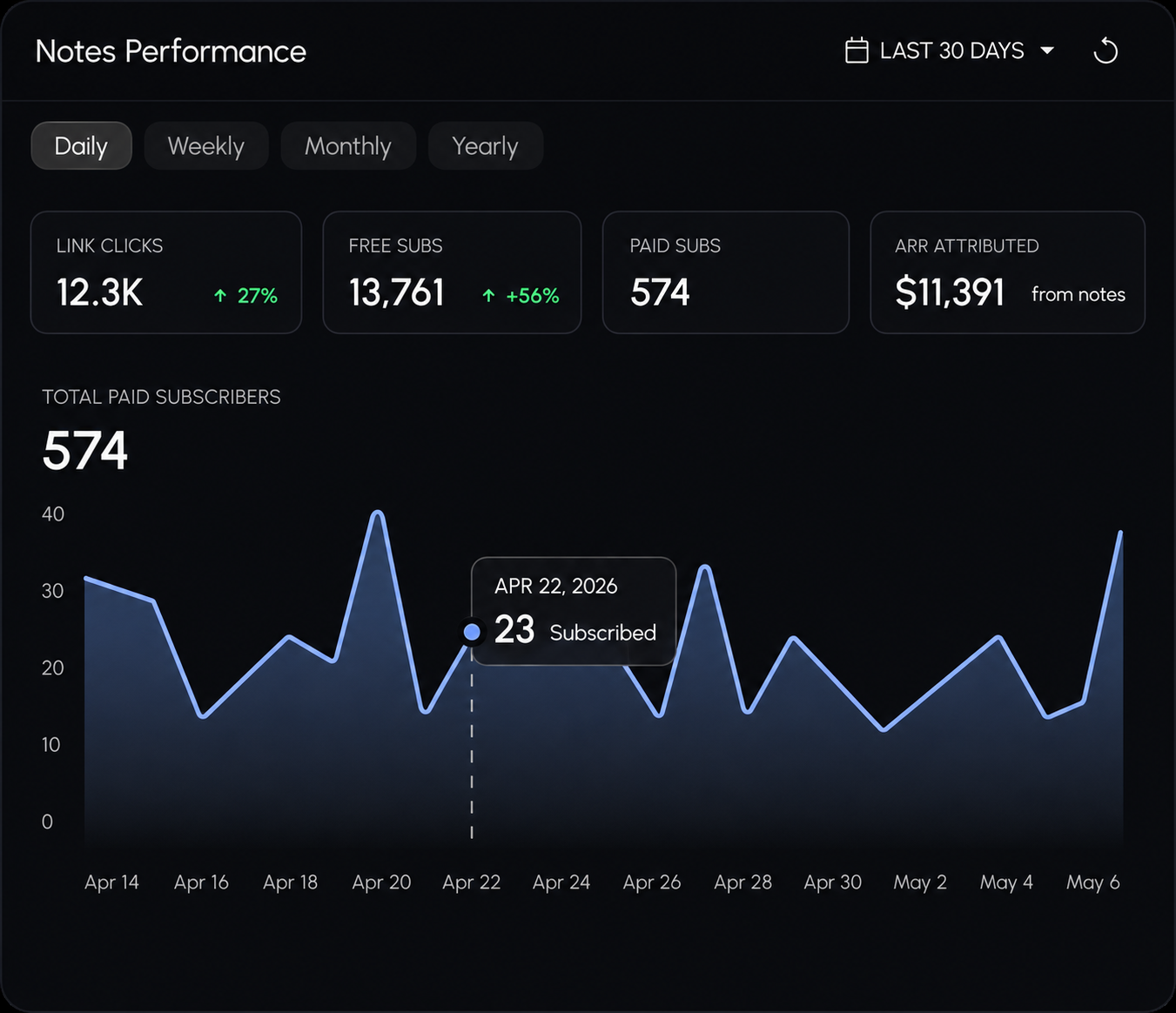Image resolution: width=1176 pixels, height=1013 pixels.
Task: Click the Apr 20 axis label
Action: pyautogui.click(x=381, y=882)
